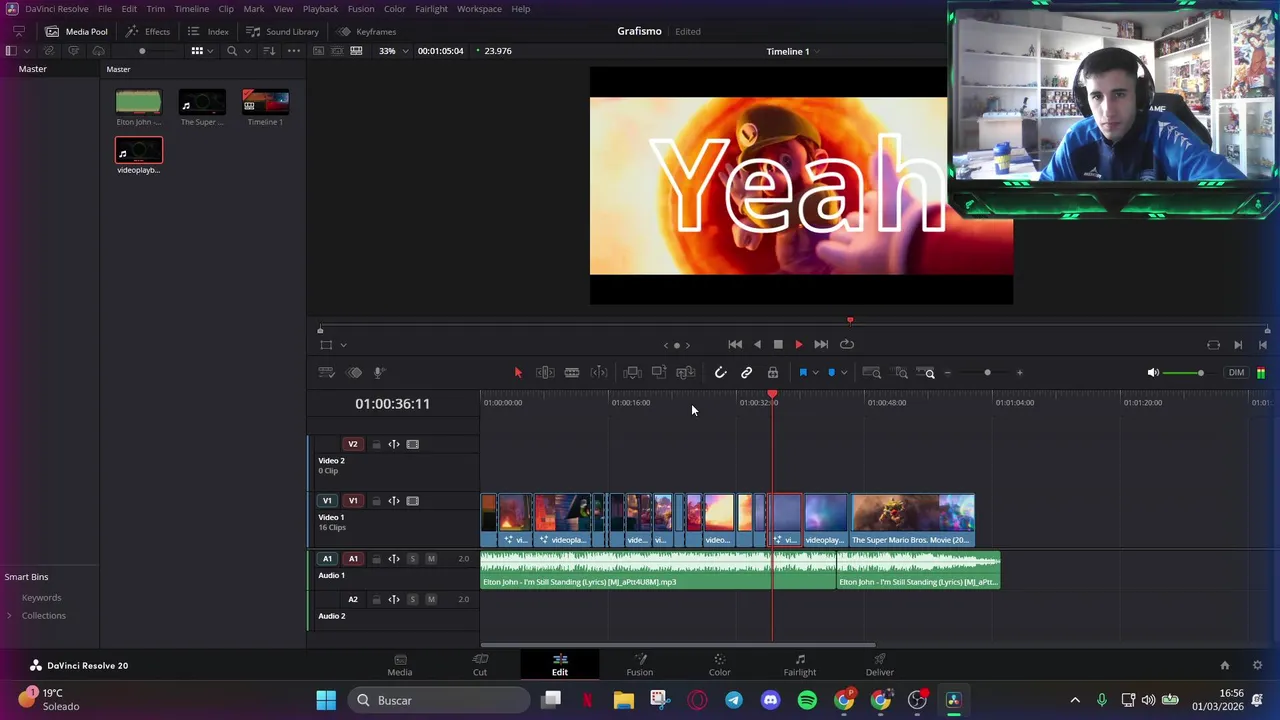
Task: Expand media pool thumbnail view options dropdown
Action: tap(210, 51)
